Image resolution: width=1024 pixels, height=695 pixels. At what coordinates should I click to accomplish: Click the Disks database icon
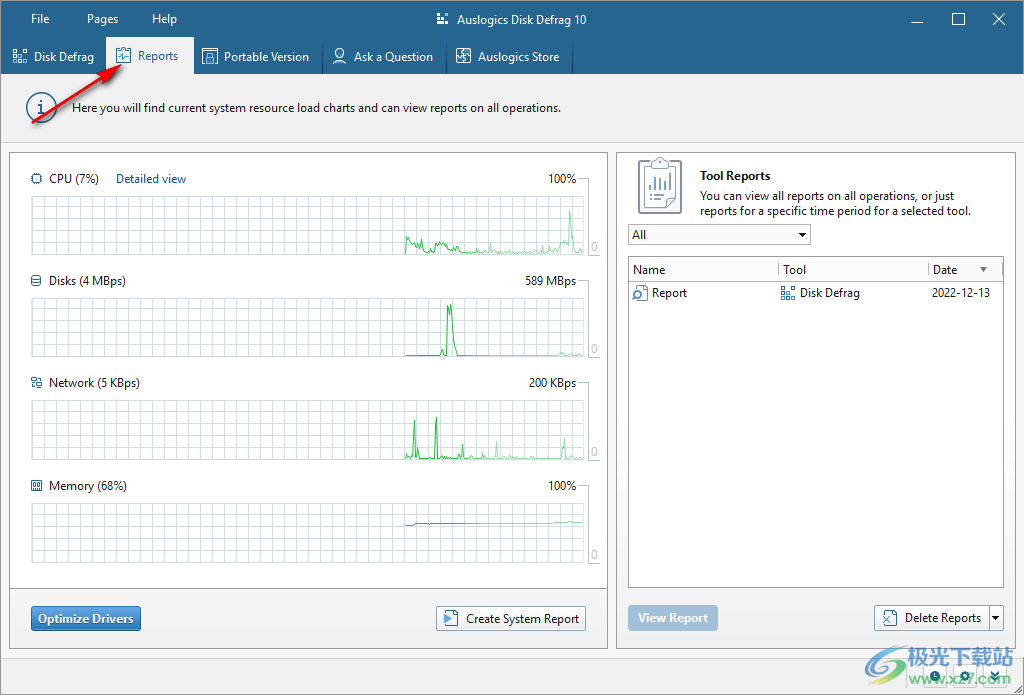click(x=36, y=281)
